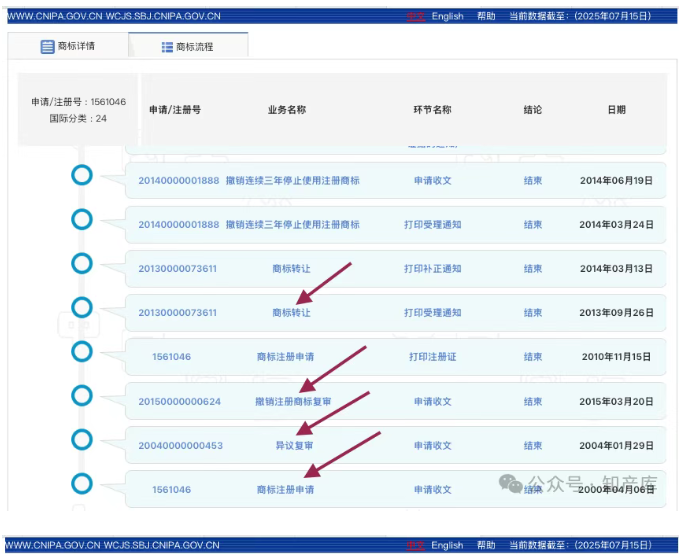Click timeline circle for 2015年03月20日 row
The image size is (682, 554).
(x=82, y=396)
